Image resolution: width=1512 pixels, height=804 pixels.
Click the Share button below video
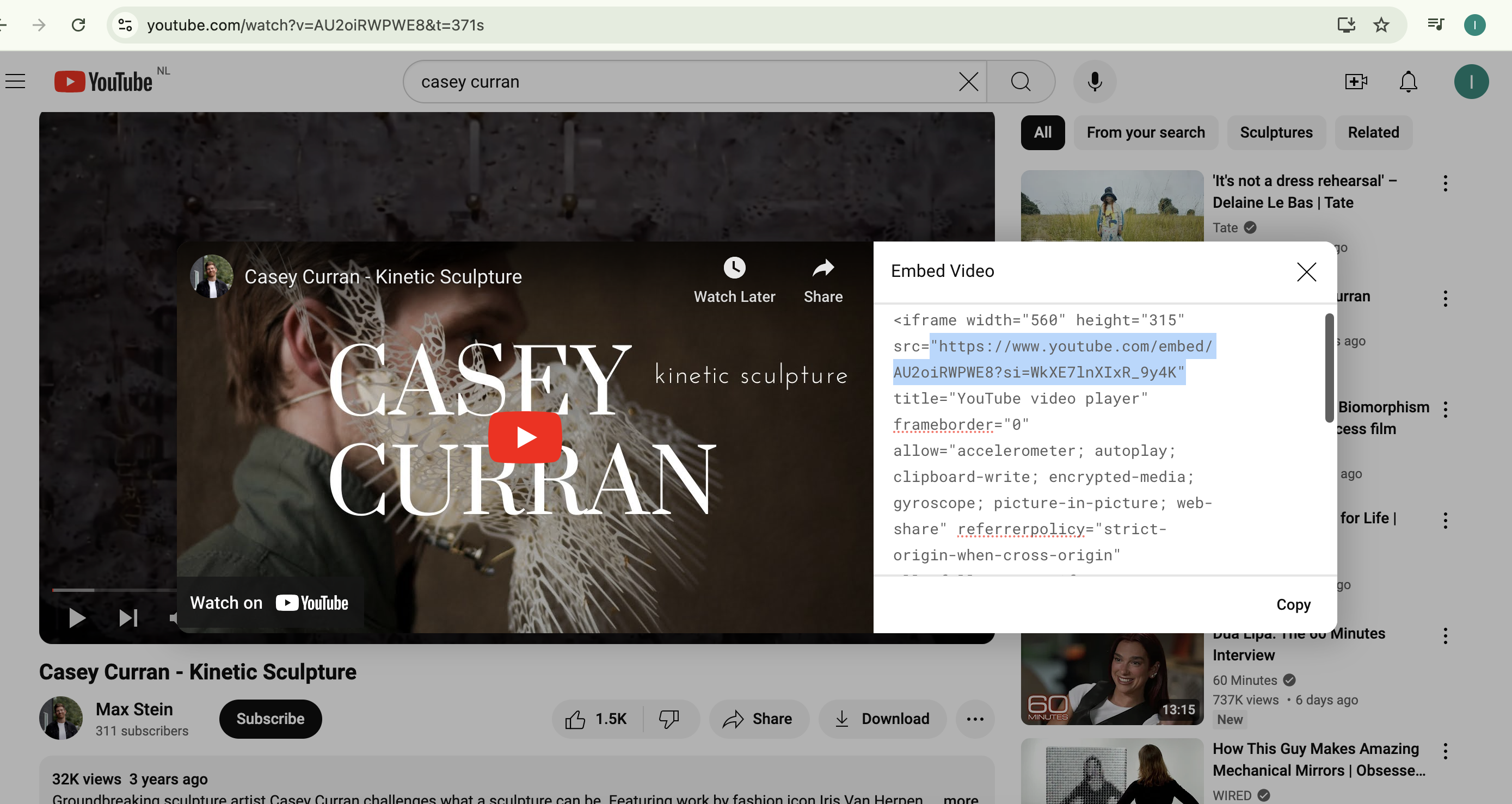click(758, 719)
